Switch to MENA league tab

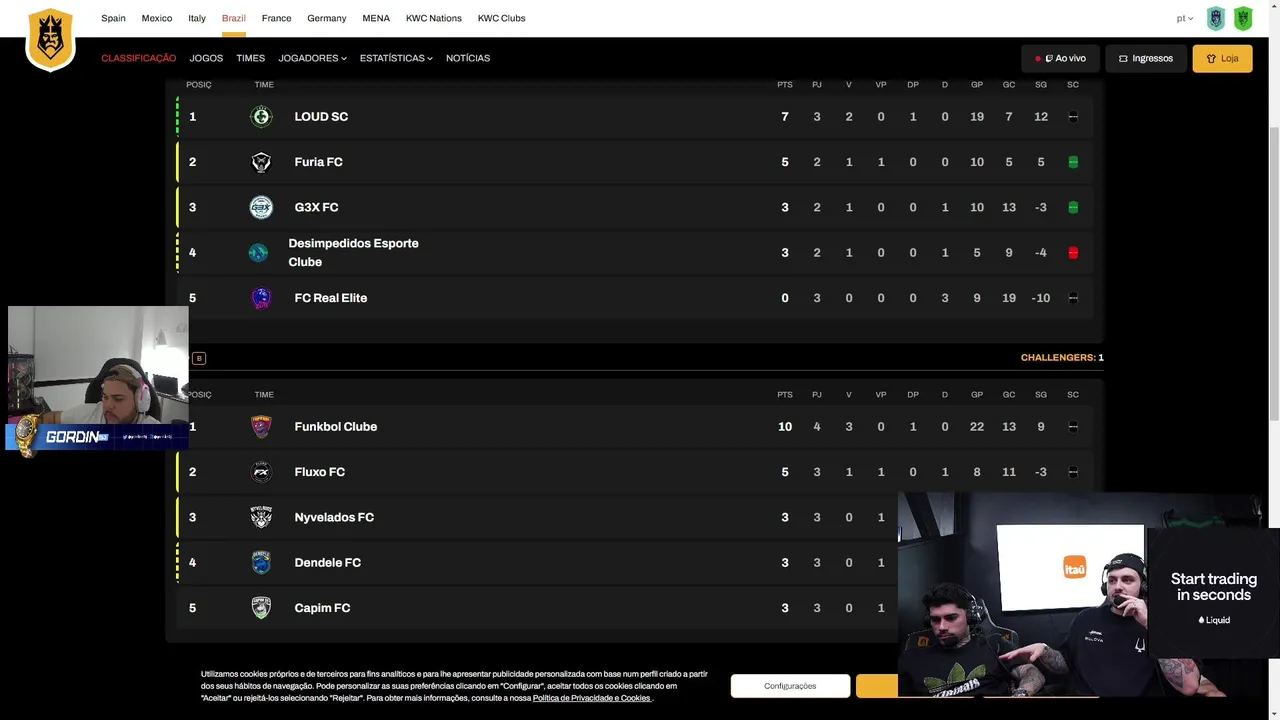pyautogui.click(x=376, y=18)
